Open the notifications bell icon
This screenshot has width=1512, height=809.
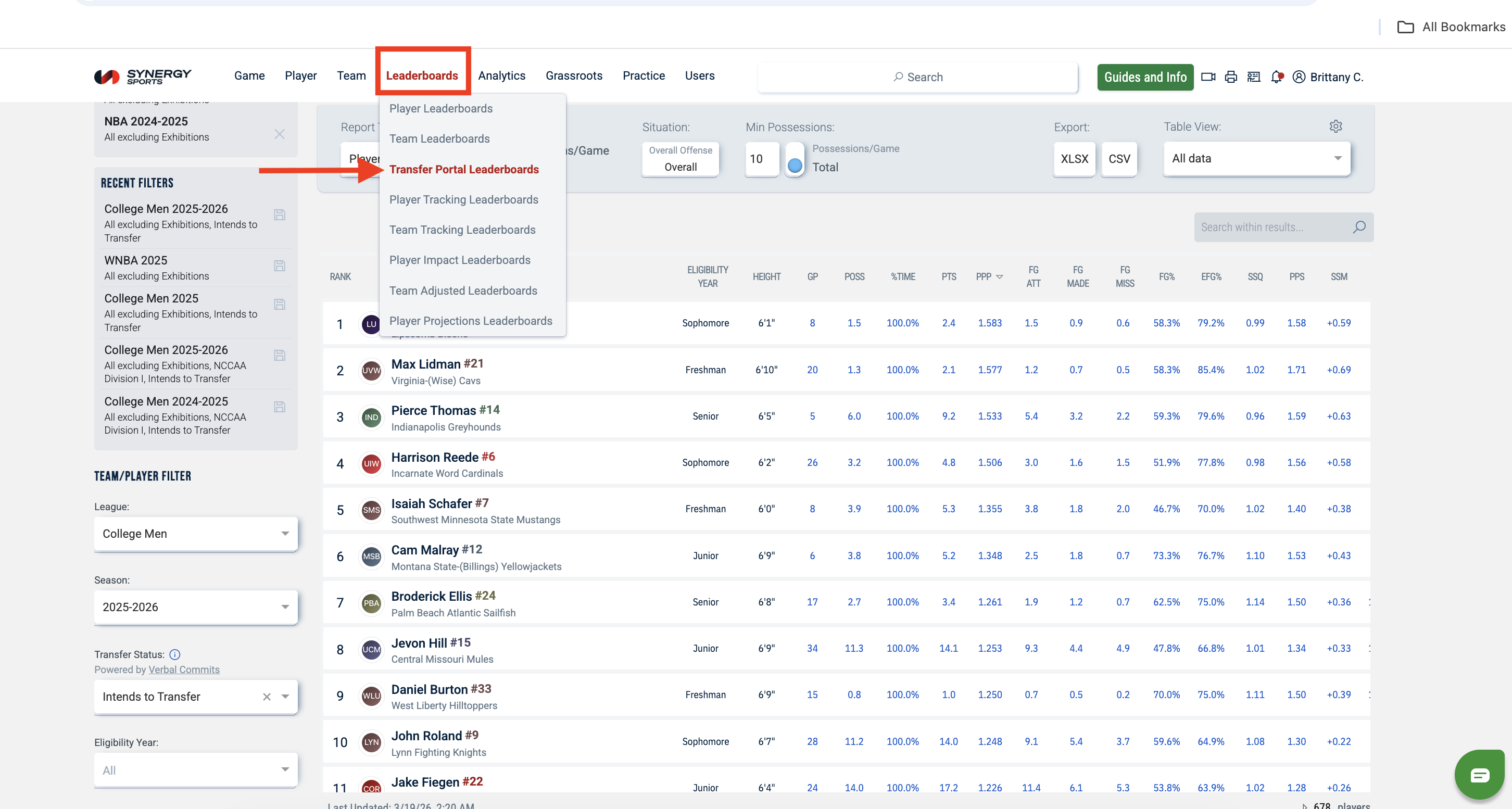(1276, 77)
